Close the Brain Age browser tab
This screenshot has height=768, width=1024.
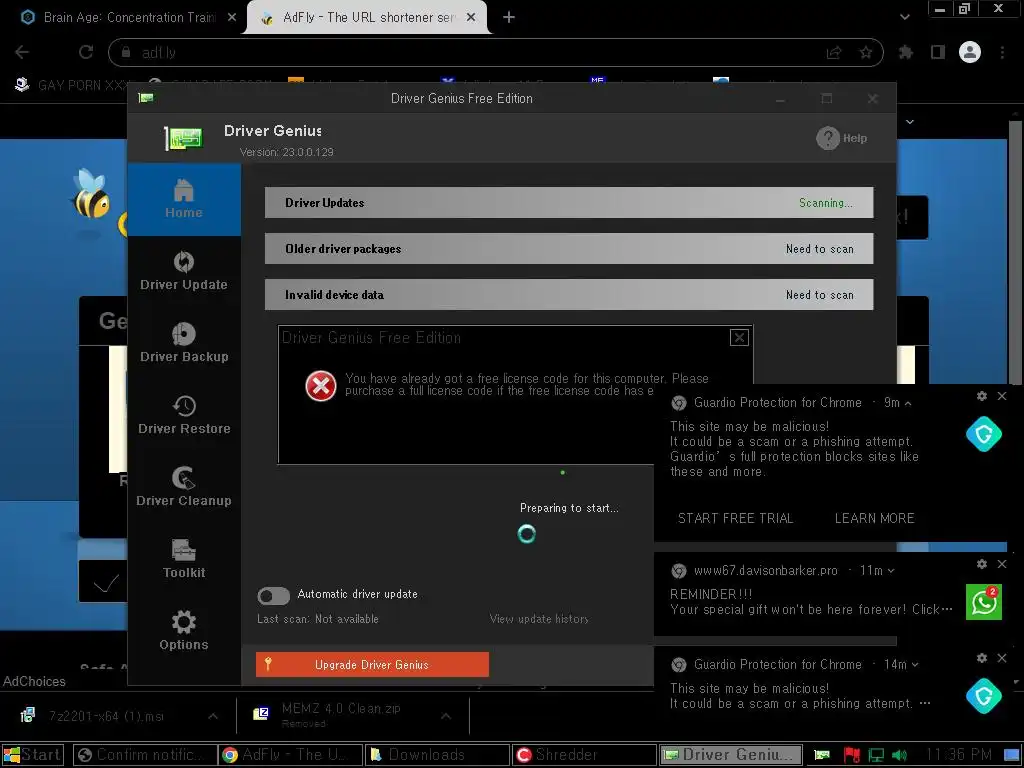[232, 18]
